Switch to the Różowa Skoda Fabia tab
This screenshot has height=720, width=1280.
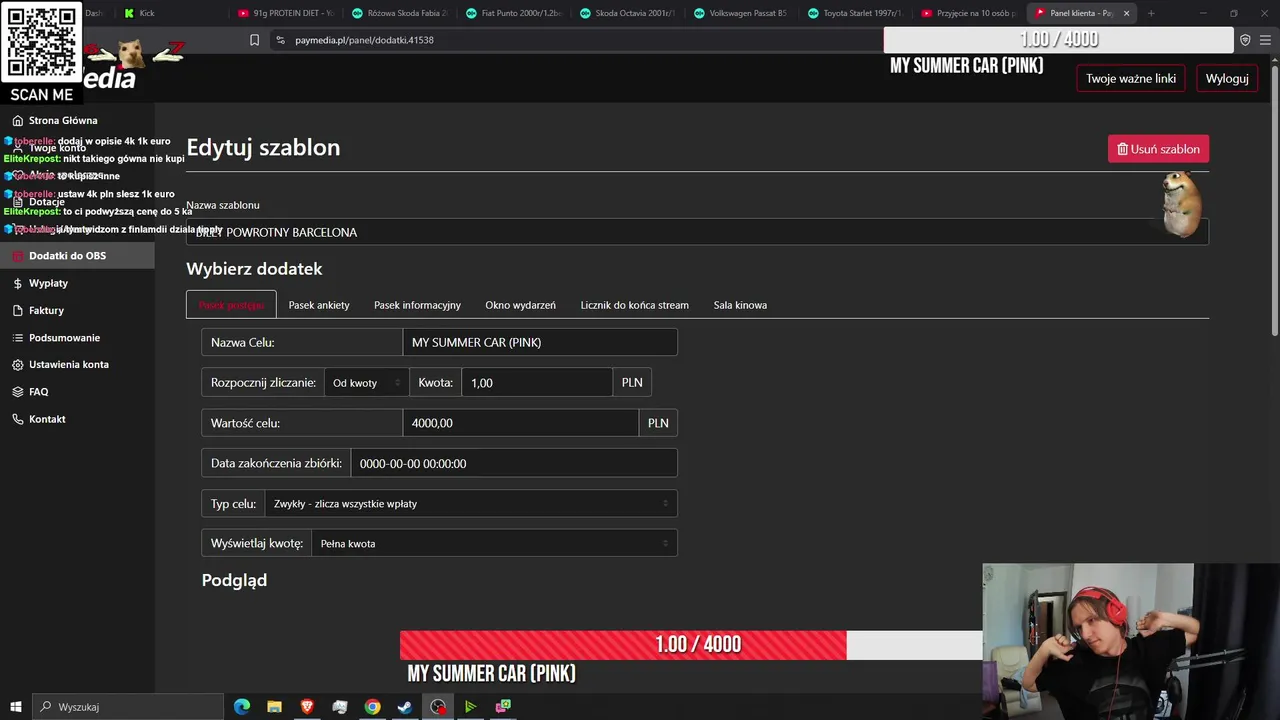[400, 13]
